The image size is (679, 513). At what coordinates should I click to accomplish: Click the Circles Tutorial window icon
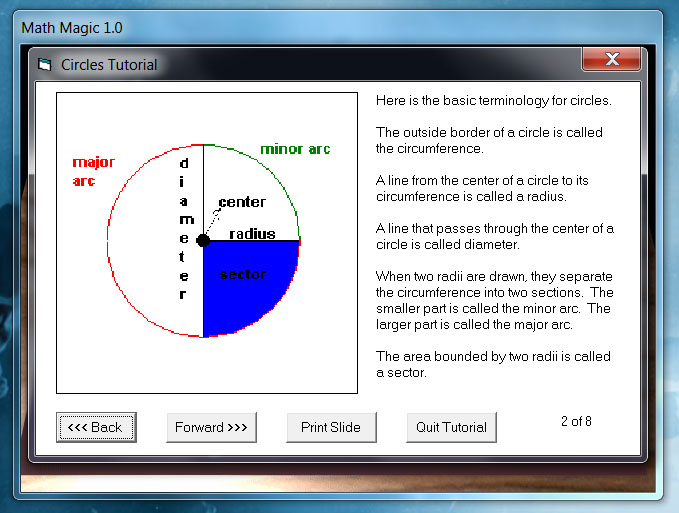click(45, 65)
